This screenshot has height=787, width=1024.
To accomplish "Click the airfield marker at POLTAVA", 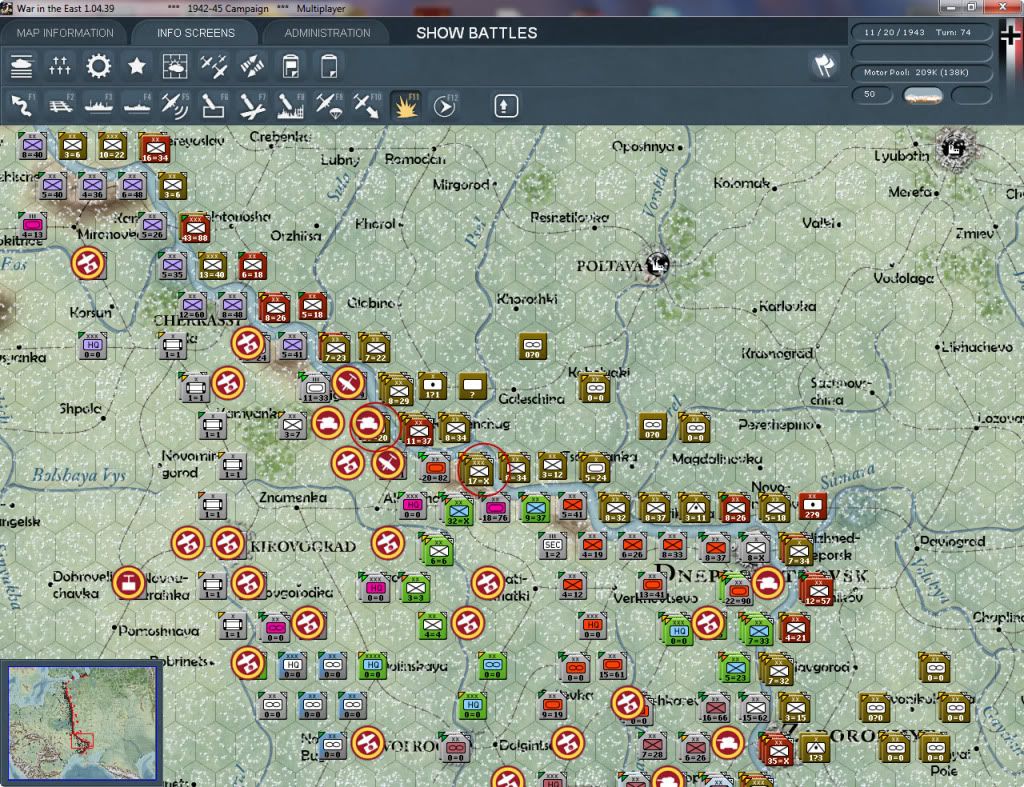I will tap(657, 264).
